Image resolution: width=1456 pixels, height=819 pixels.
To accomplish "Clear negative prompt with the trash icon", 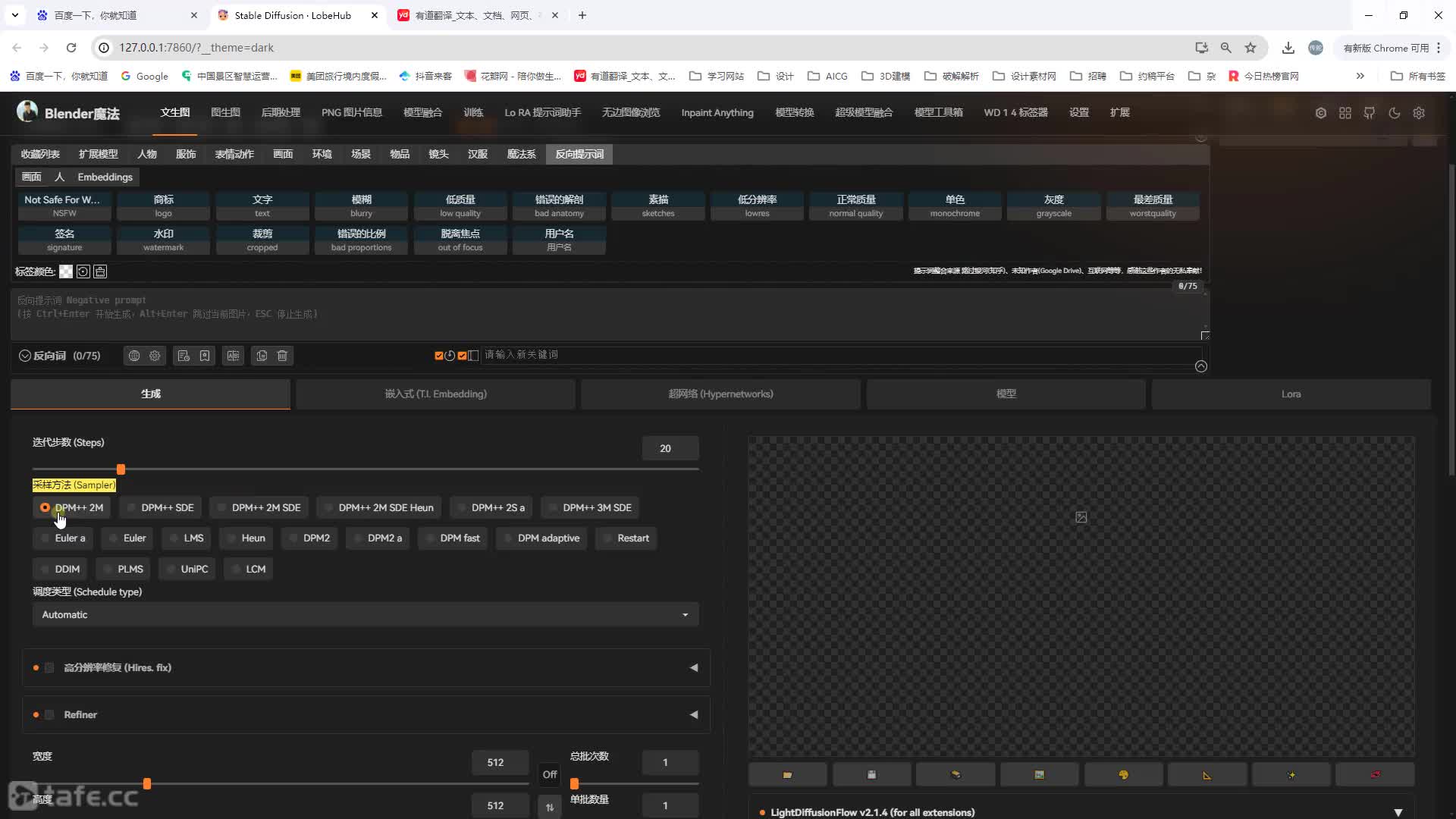I will coord(282,356).
